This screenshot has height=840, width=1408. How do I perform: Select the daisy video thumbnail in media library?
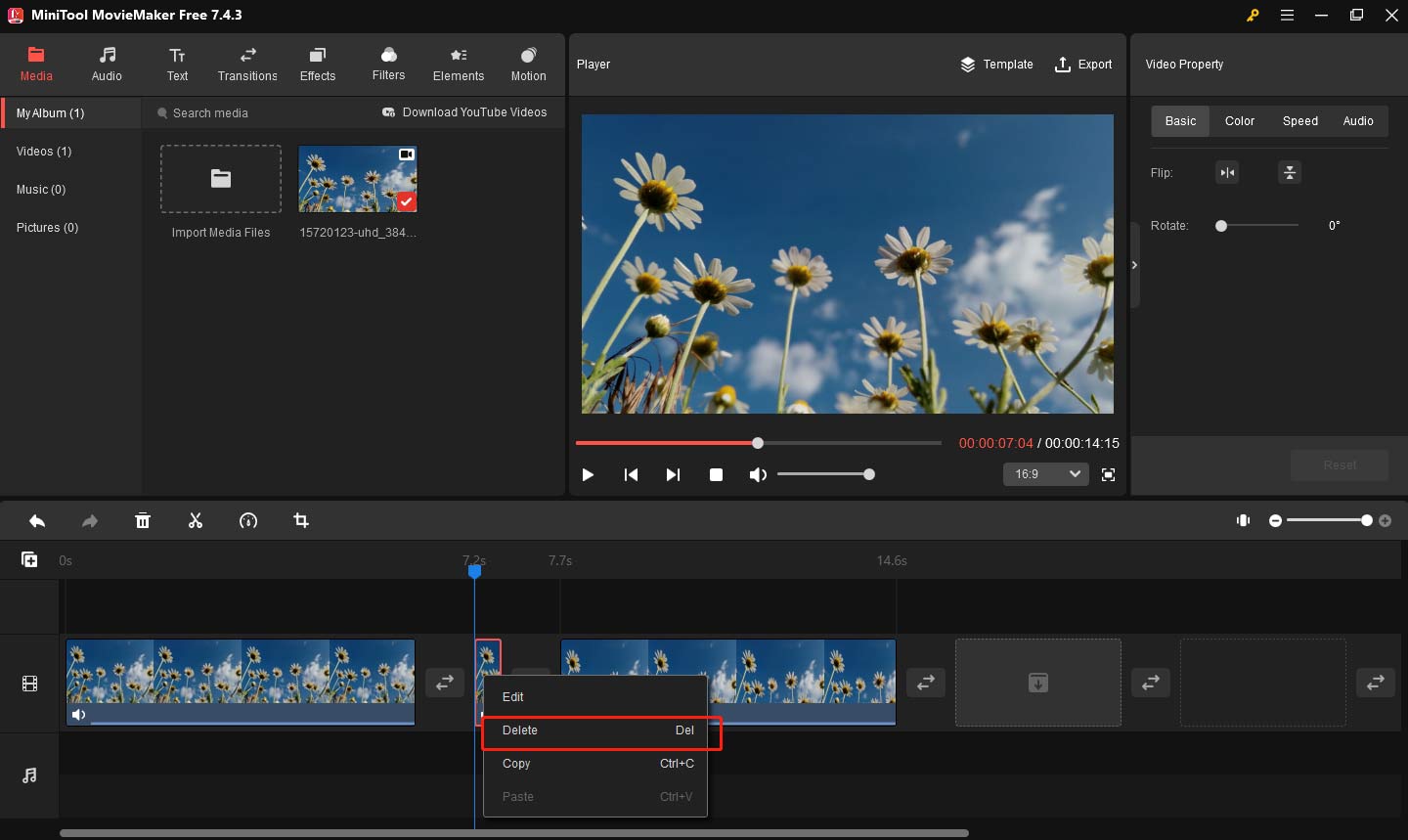(358, 179)
